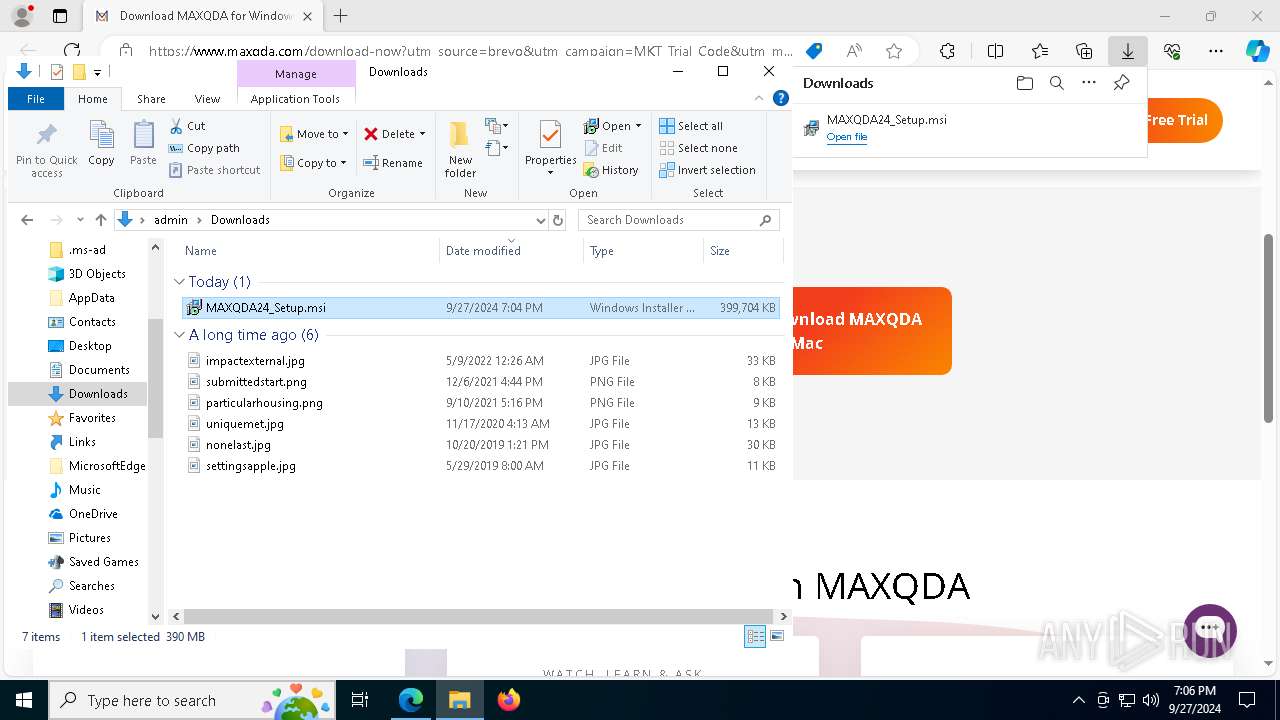Sort by Name column header
This screenshot has height=720, width=1280.
coord(310,251)
